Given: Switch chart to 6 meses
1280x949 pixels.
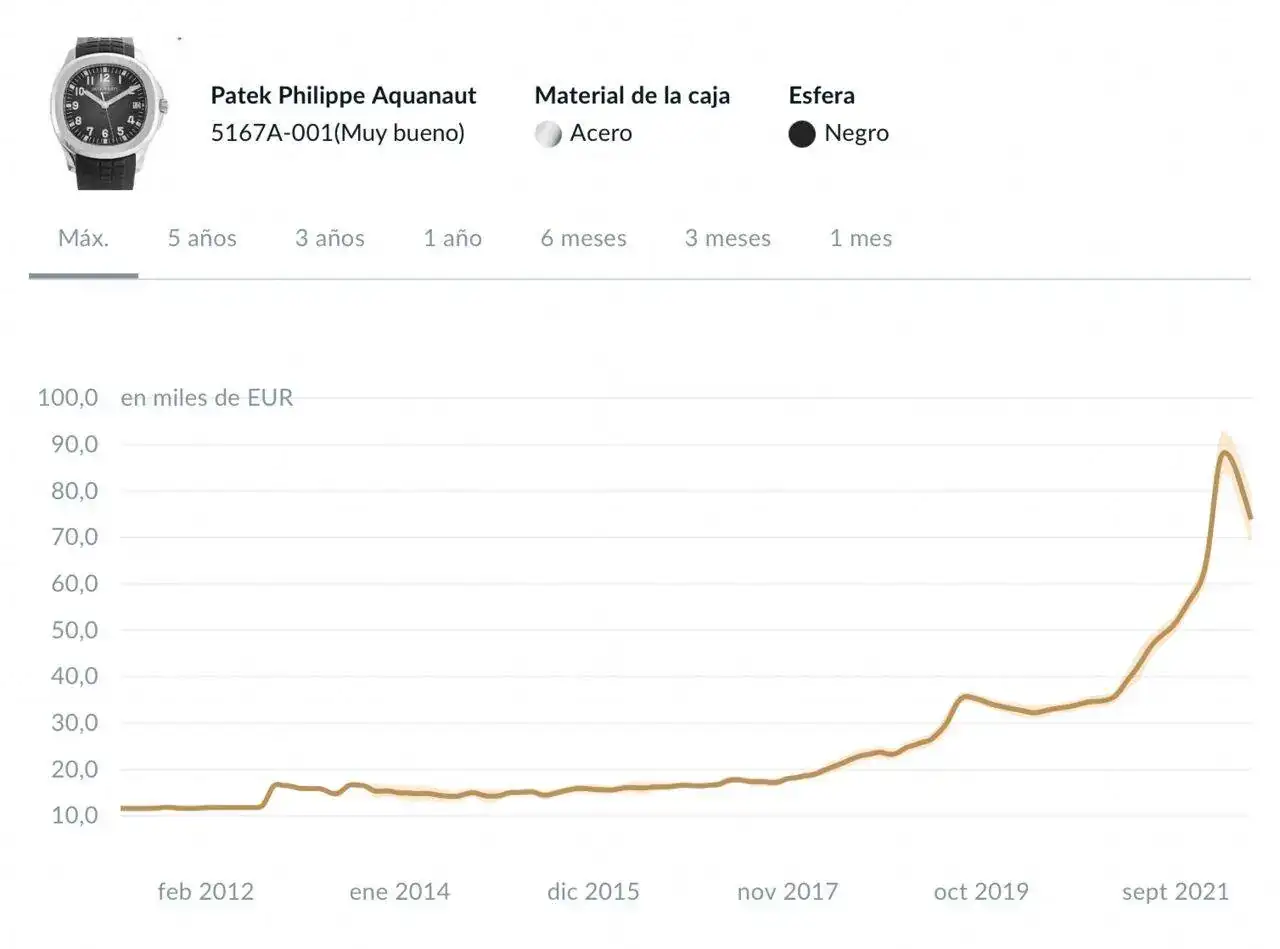Looking at the screenshot, I should [x=584, y=239].
